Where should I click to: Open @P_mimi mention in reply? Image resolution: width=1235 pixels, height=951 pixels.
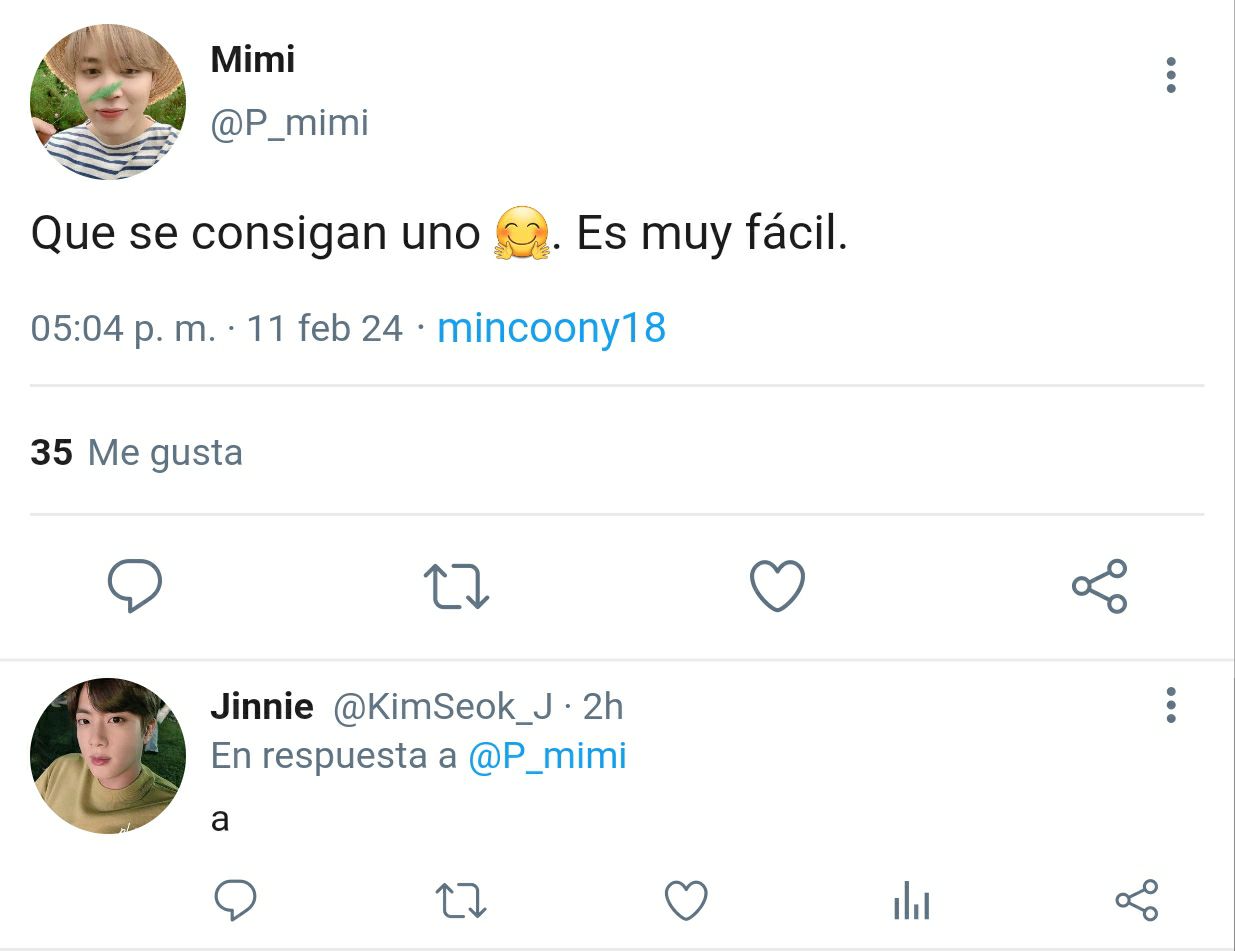pos(547,757)
